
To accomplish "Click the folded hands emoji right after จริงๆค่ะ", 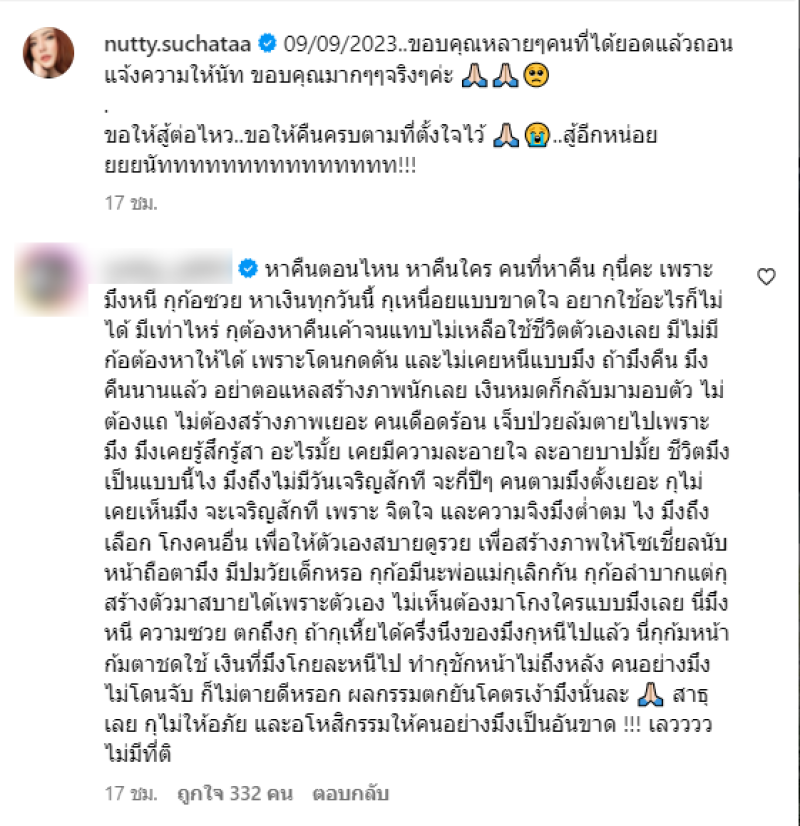I will pyautogui.click(x=475, y=75).
